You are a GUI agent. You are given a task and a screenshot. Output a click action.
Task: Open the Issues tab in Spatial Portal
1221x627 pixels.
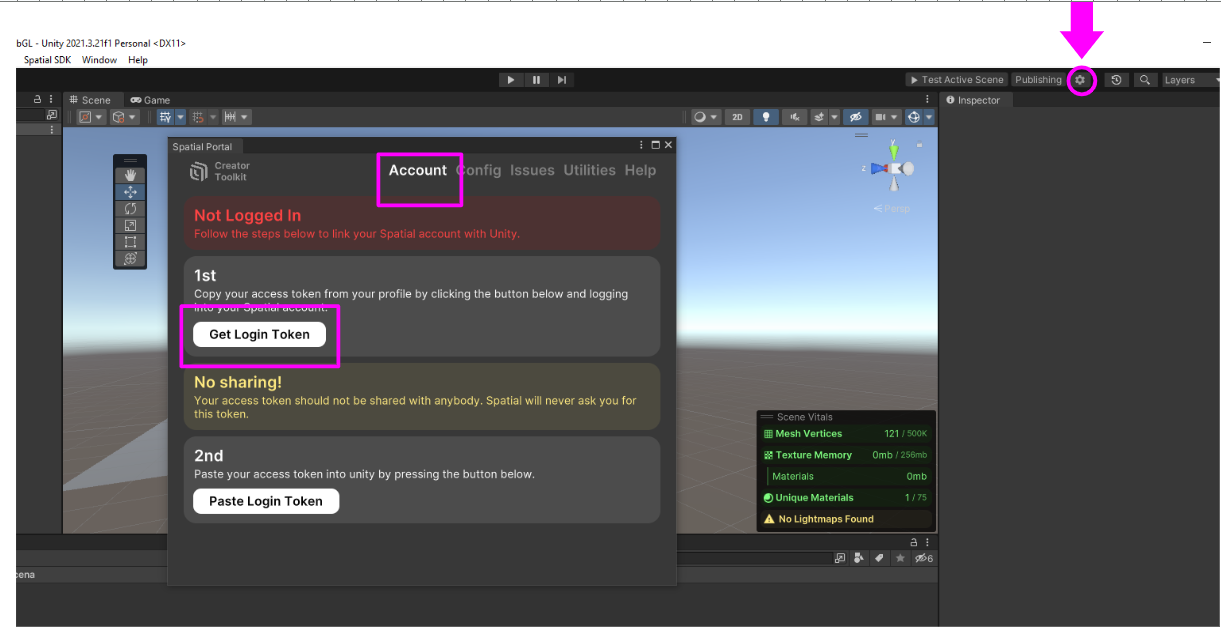point(532,170)
